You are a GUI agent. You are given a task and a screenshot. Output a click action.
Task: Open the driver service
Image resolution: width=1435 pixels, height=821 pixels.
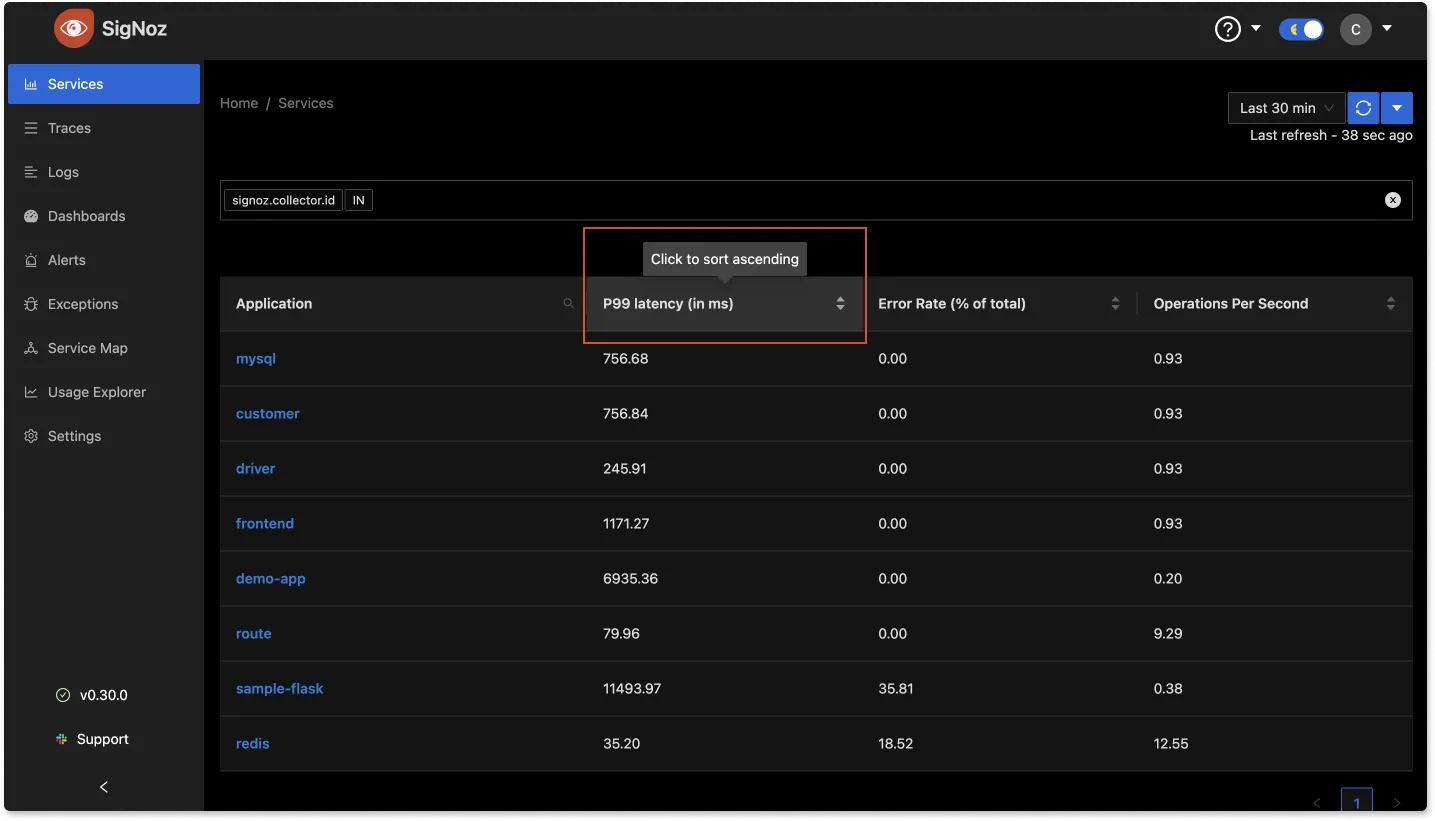tap(256, 469)
